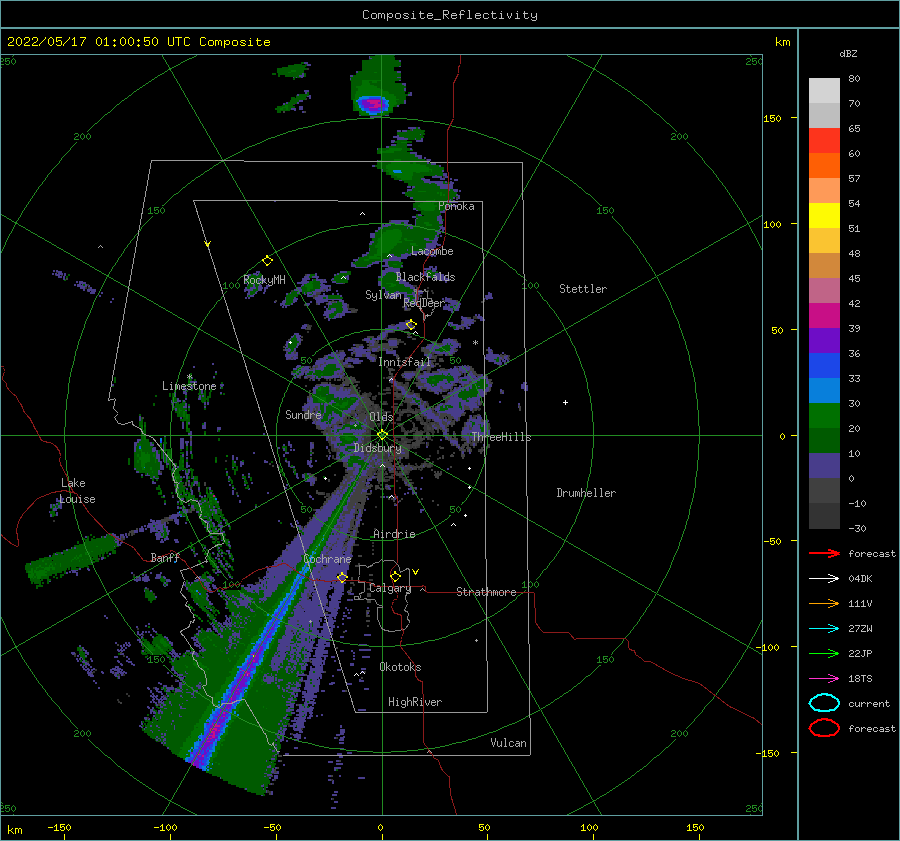Pick the 39 dBZ magenta color swatch
The image size is (900, 841).
[x=824, y=316]
